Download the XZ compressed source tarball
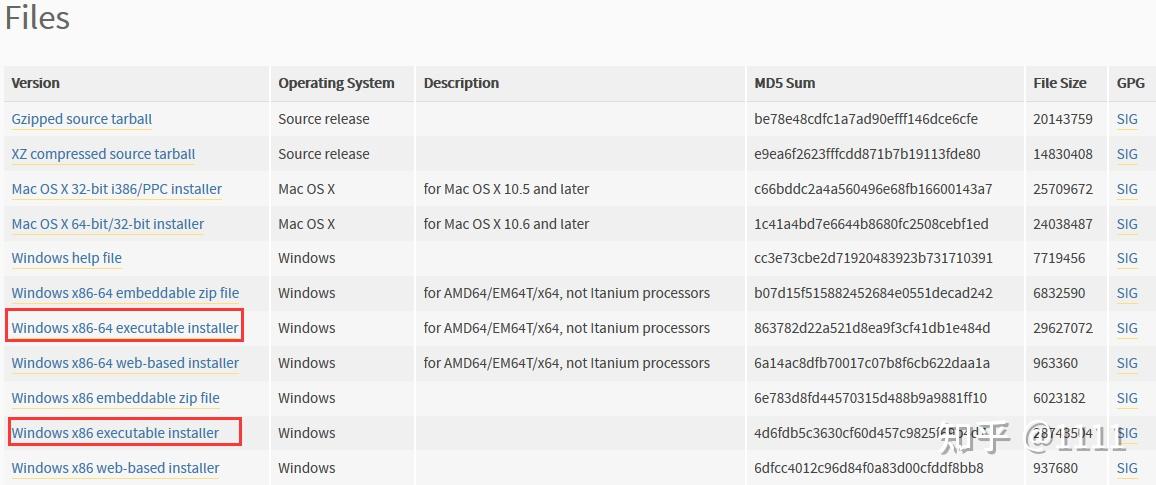1156x485 pixels. (x=103, y=154)
